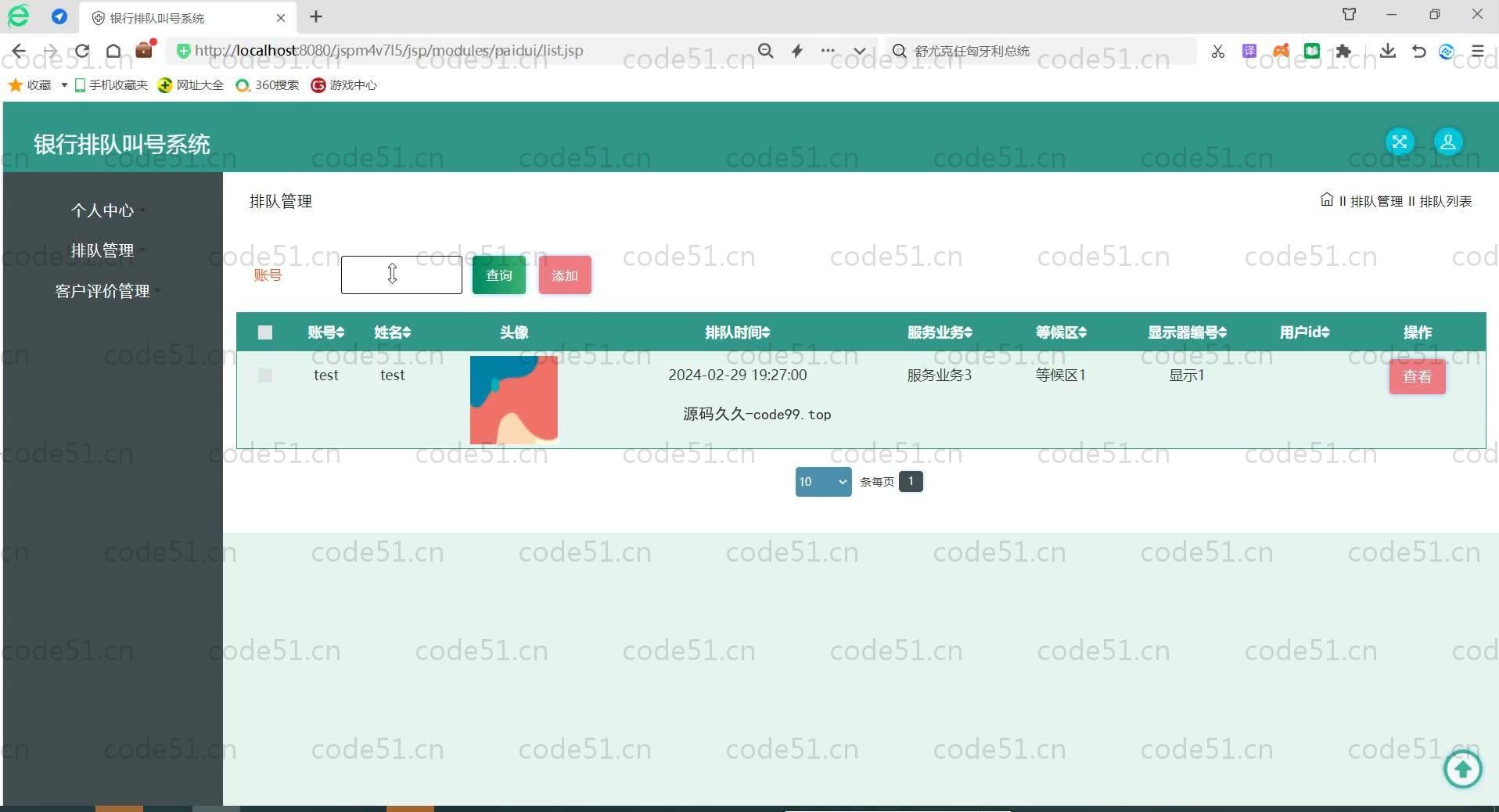Open 手机收藏夹 bookmark
This screenshot has width=1499, height=812.
coord(111,84)
